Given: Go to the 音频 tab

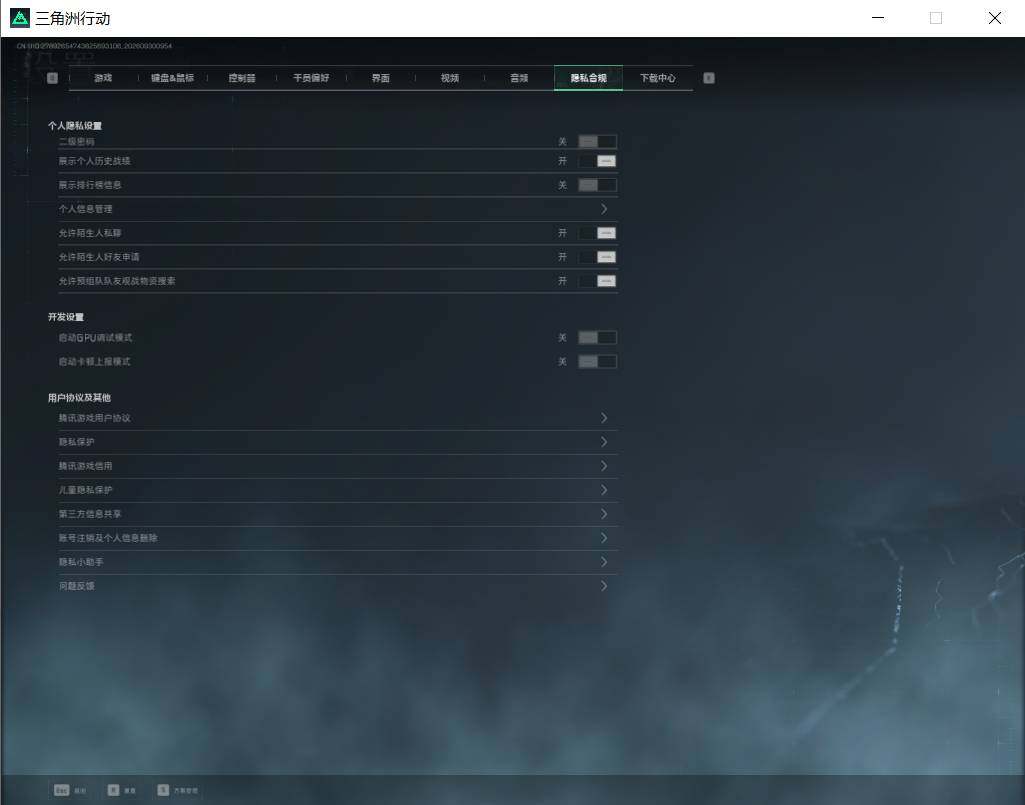Looking at the screenshot, I should [x=519, y=78].
